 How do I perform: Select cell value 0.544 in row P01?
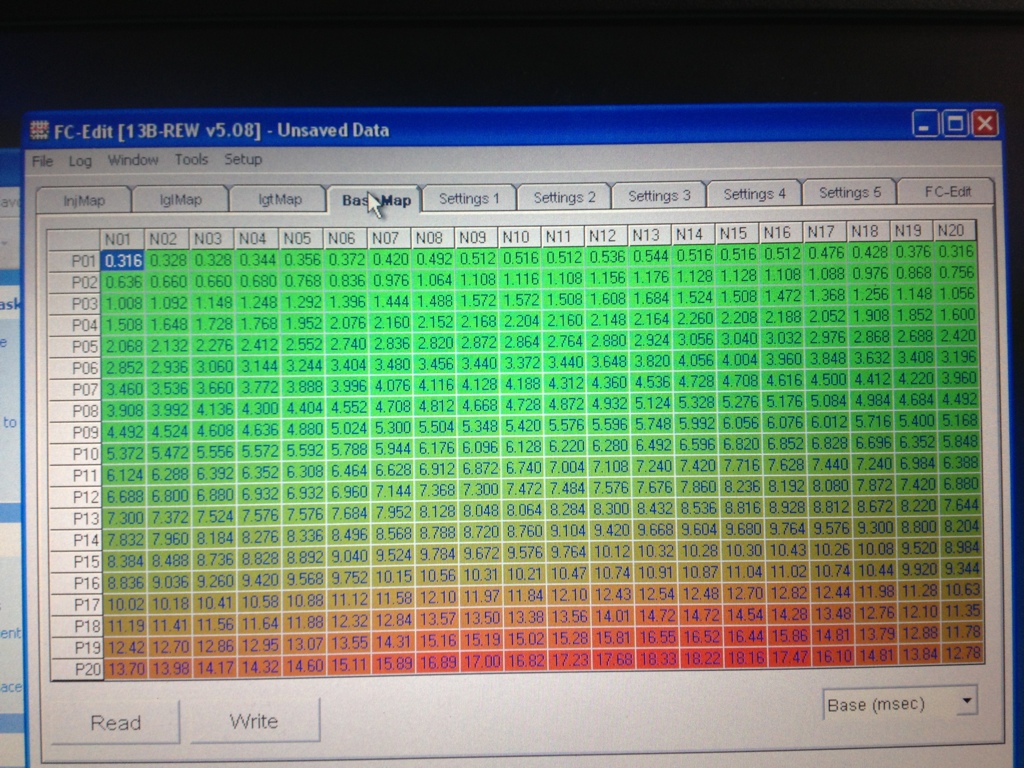pos(650,255)
